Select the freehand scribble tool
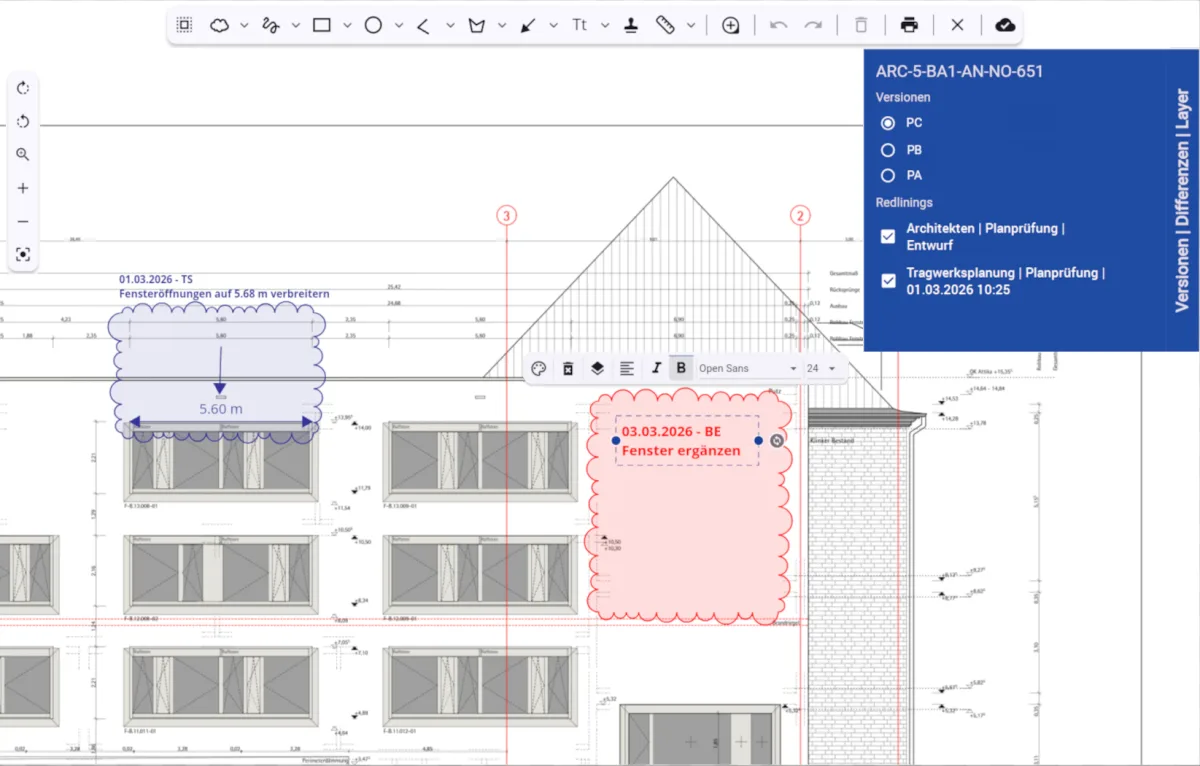Viewport: 1200px width, 766px height. 270,25
